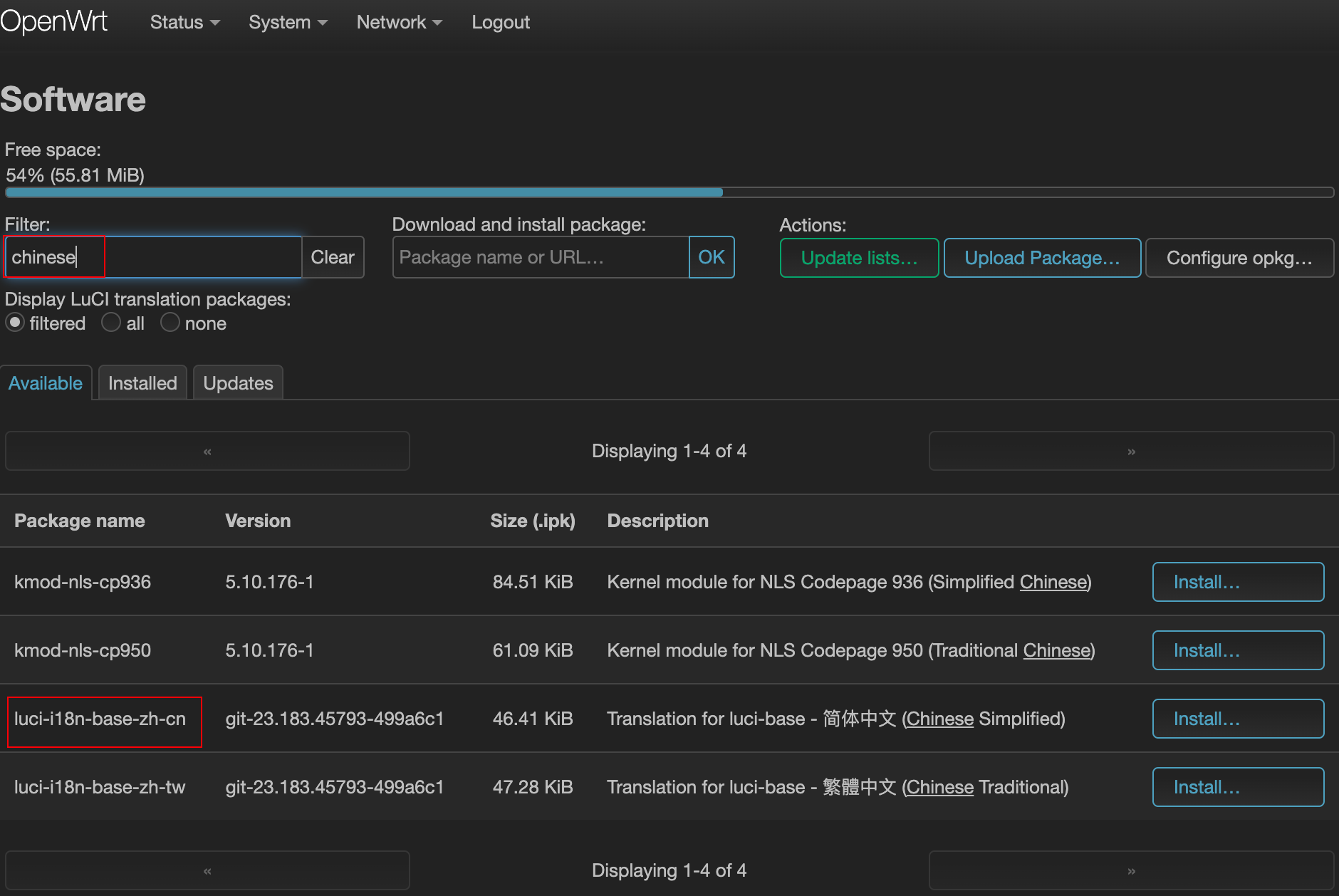Clear the filter with the Clear button
This screenshot has height=896, width=1339.
[x=333, y=257]
